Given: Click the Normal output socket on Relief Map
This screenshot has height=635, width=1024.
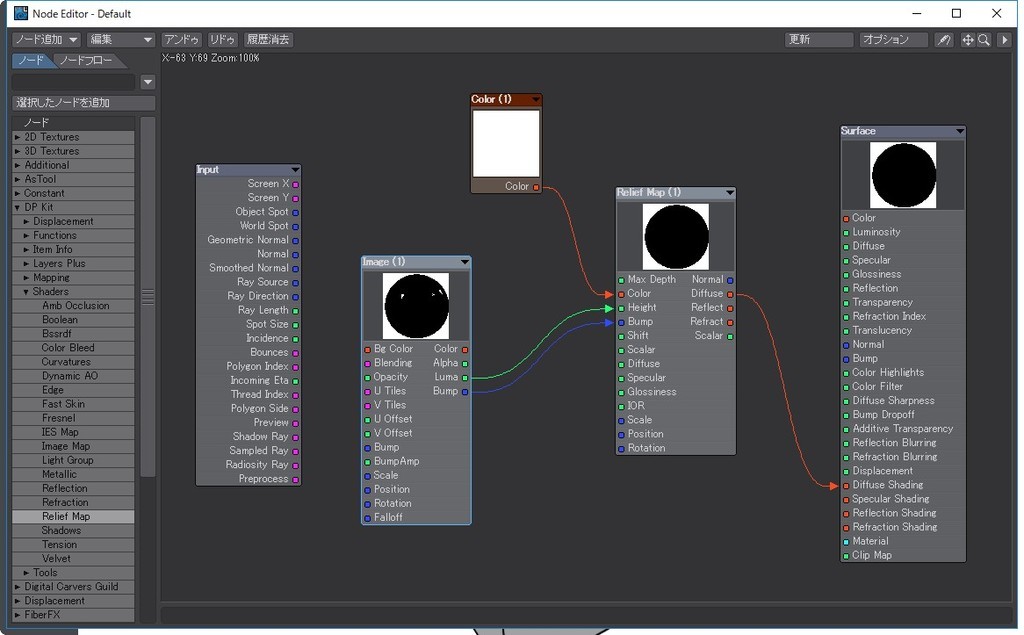Looking at the screenshot, I should pyautogui.click(x=729, y=280).
